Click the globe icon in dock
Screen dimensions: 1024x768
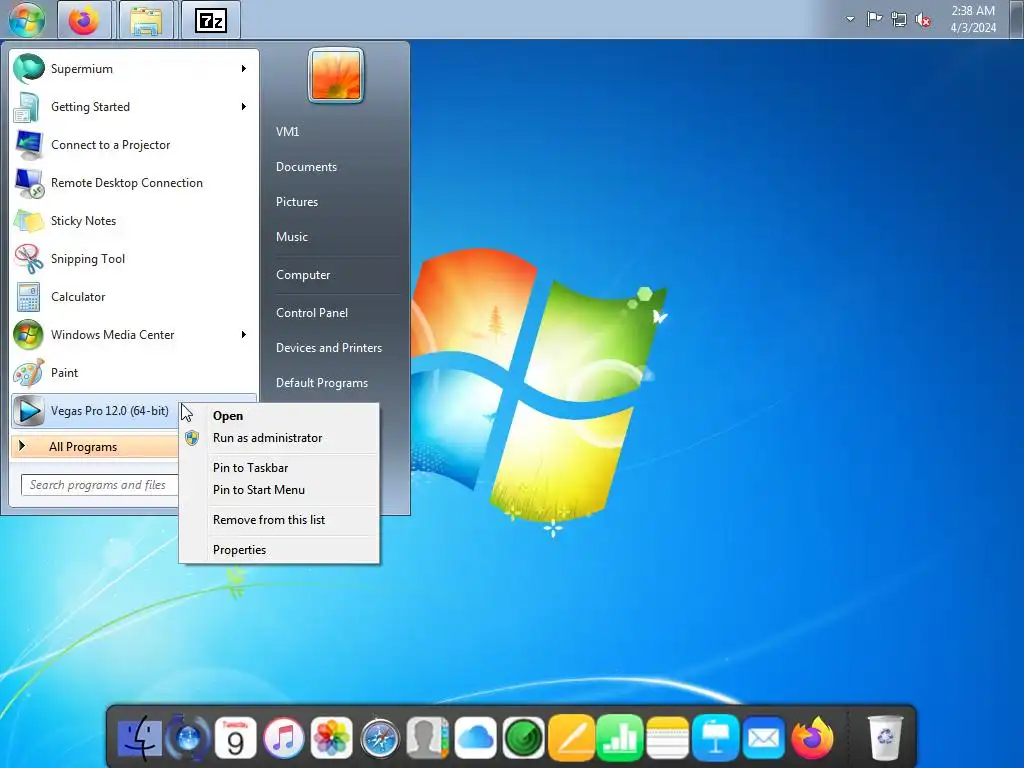(188, 739)
